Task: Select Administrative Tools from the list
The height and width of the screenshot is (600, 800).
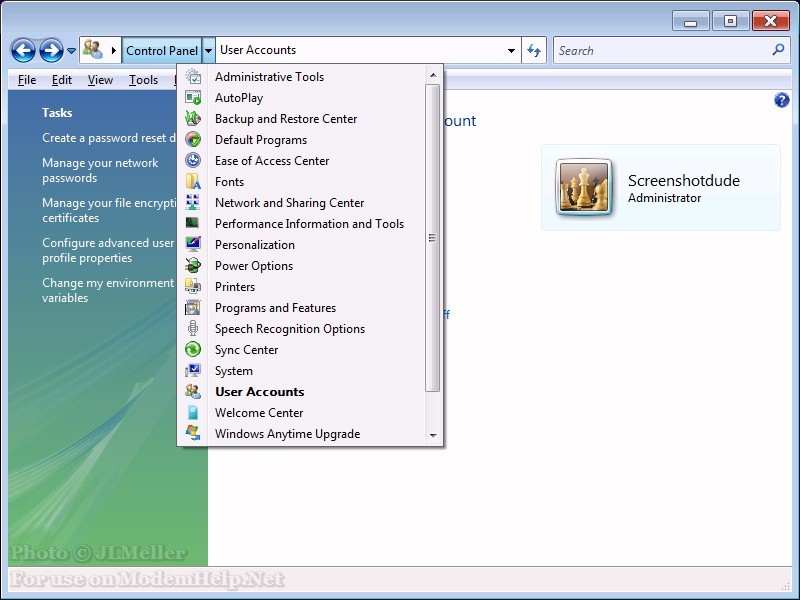Action: [x=269, y=77]
